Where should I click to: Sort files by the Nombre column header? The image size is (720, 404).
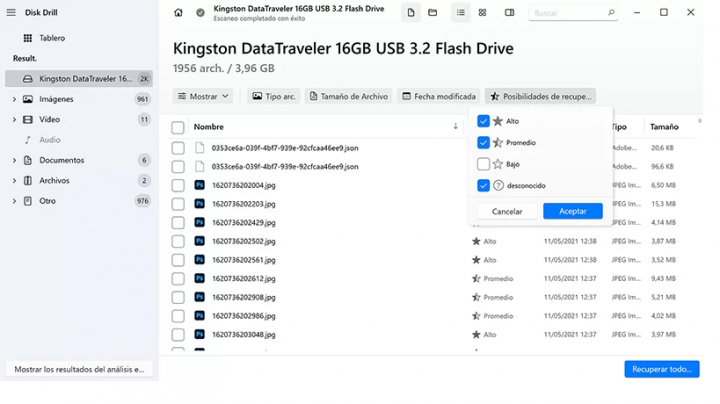coord(209,127)
